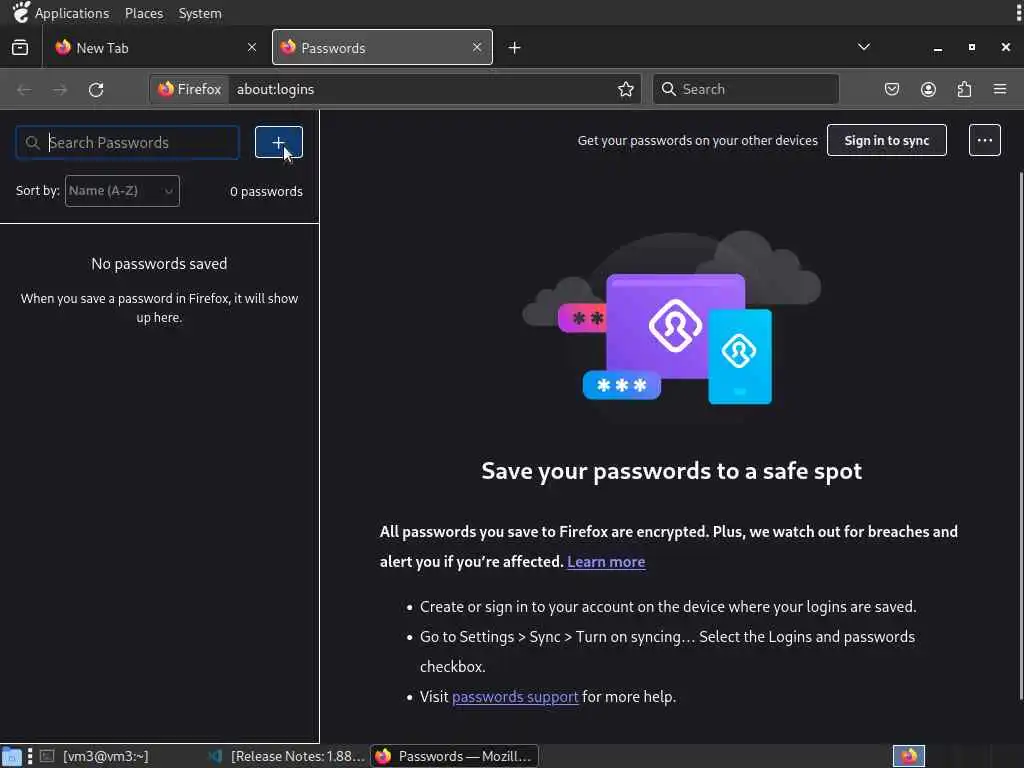Bookmark this page with the star icon

(626, 89)
